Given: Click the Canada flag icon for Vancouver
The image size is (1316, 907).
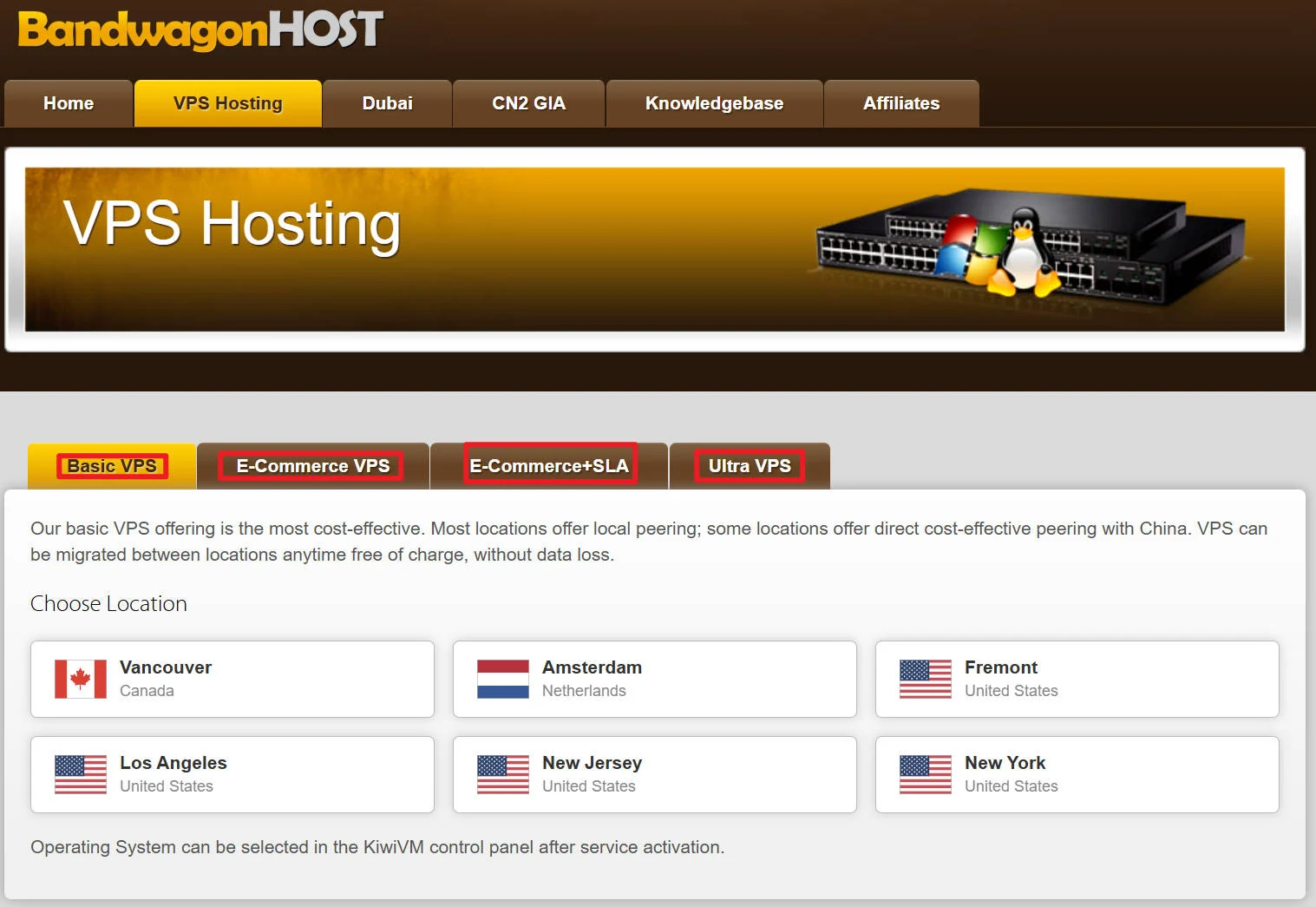Looking at the screenshot, I should 81,679.
